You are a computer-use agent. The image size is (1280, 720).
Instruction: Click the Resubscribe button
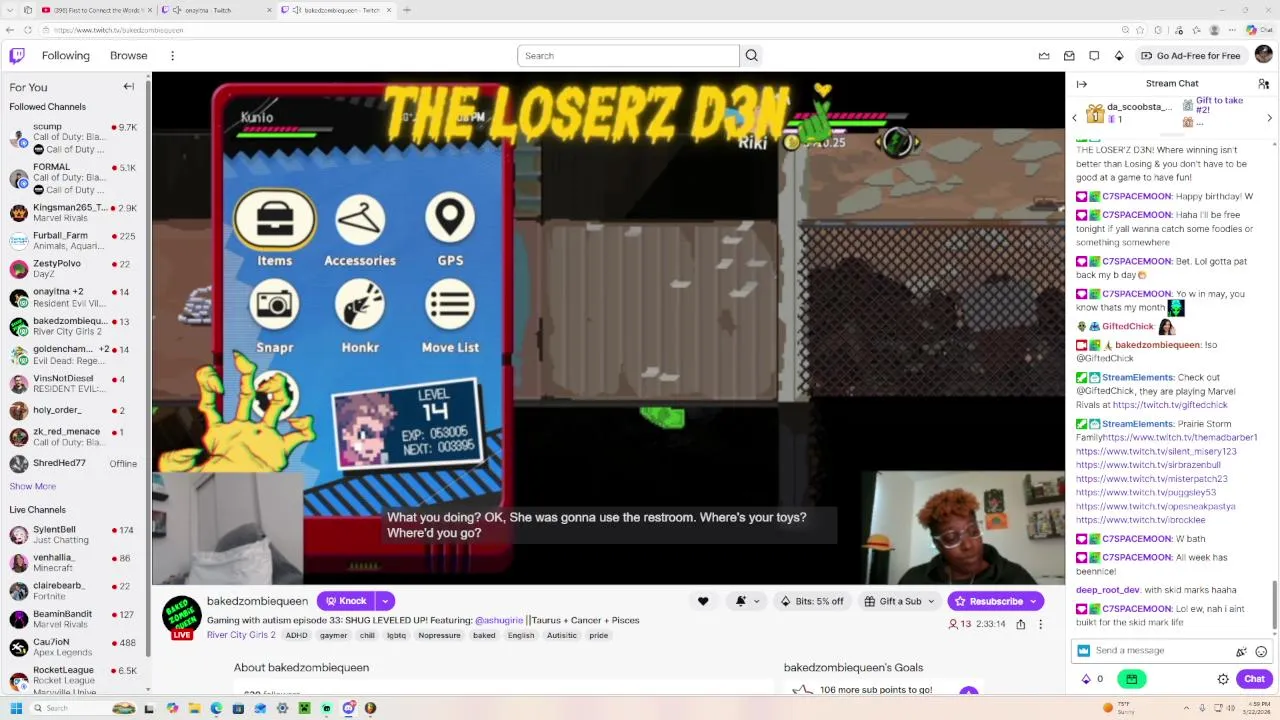995,601
